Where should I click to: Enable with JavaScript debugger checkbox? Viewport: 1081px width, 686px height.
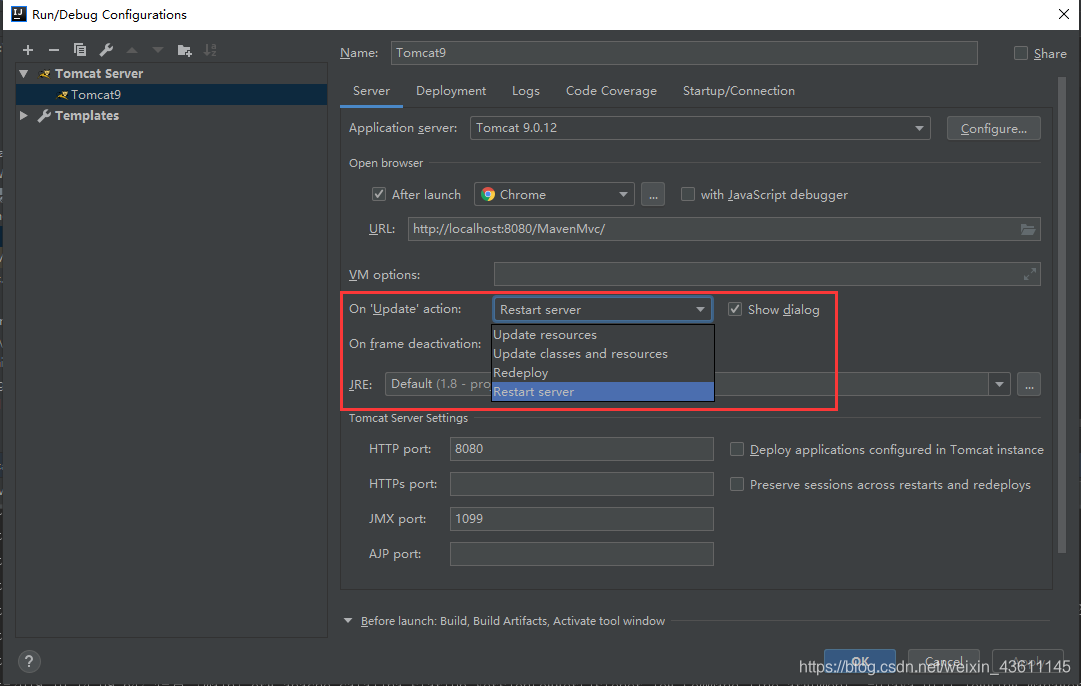687,194
